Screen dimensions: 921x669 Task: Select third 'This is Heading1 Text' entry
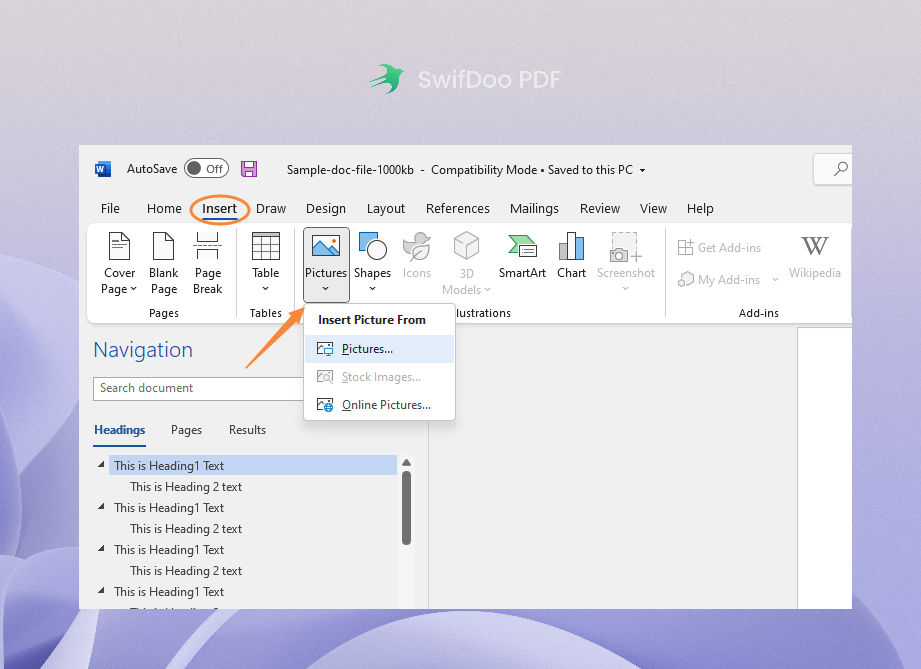click(169, 550)
